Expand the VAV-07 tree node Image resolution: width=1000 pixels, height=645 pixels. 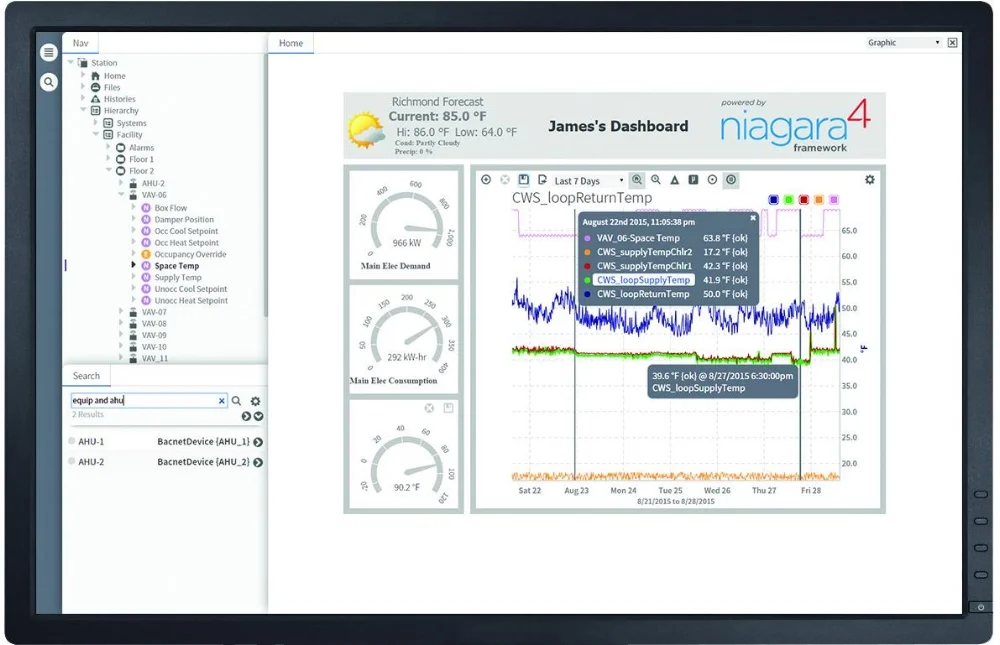click(121, 311)
